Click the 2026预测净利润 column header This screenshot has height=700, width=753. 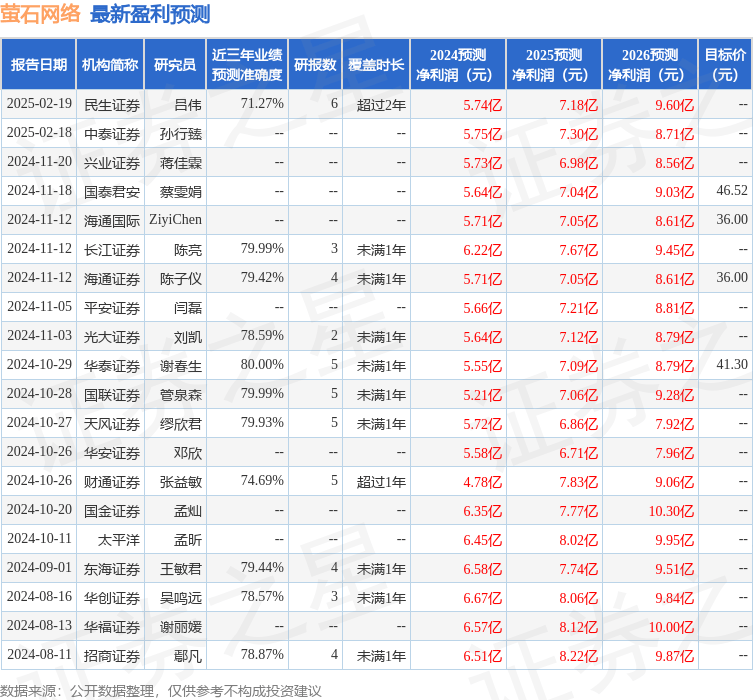pyautogui.click(x=650, y=64)
